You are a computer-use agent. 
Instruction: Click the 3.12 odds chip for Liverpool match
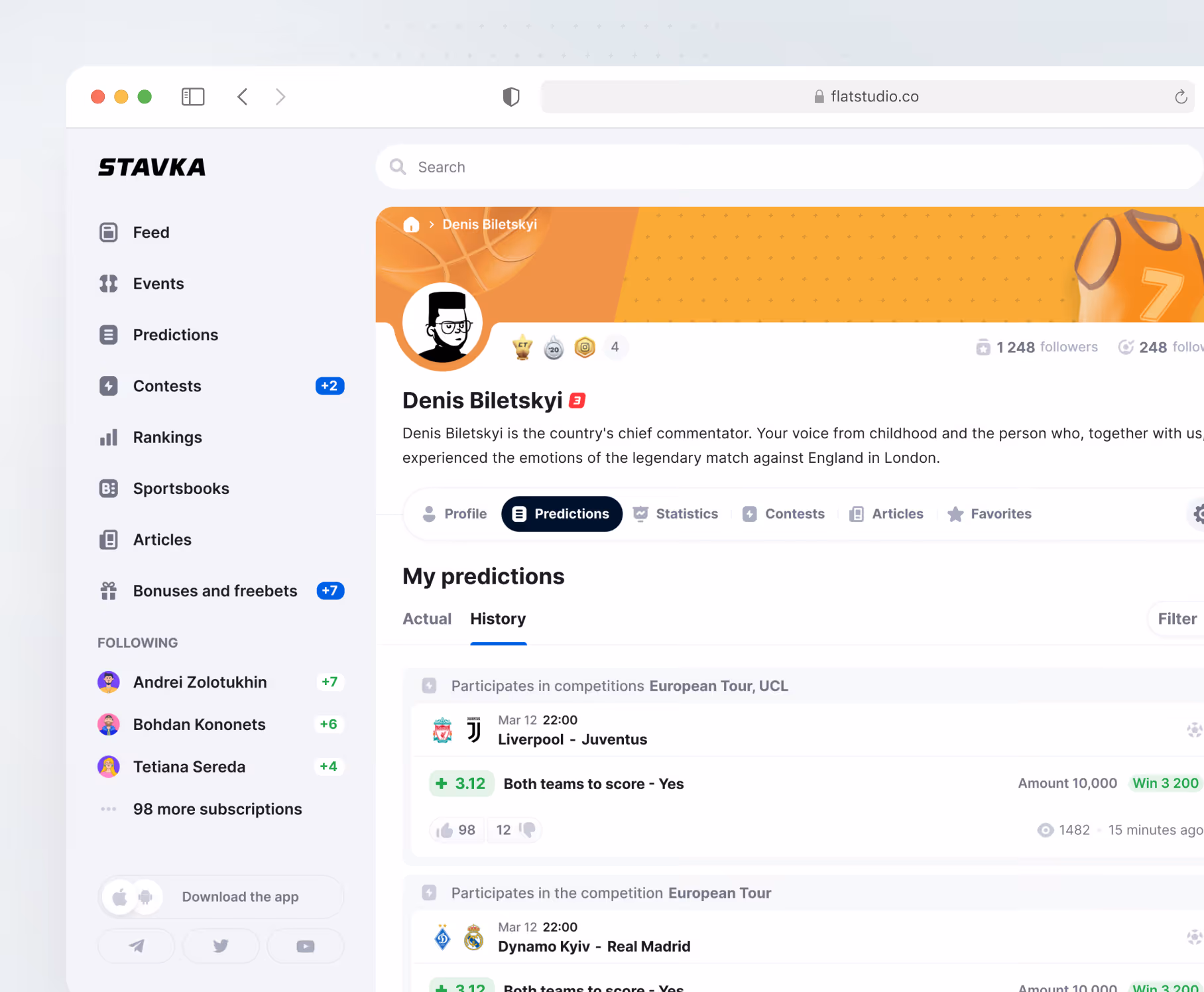461,784
